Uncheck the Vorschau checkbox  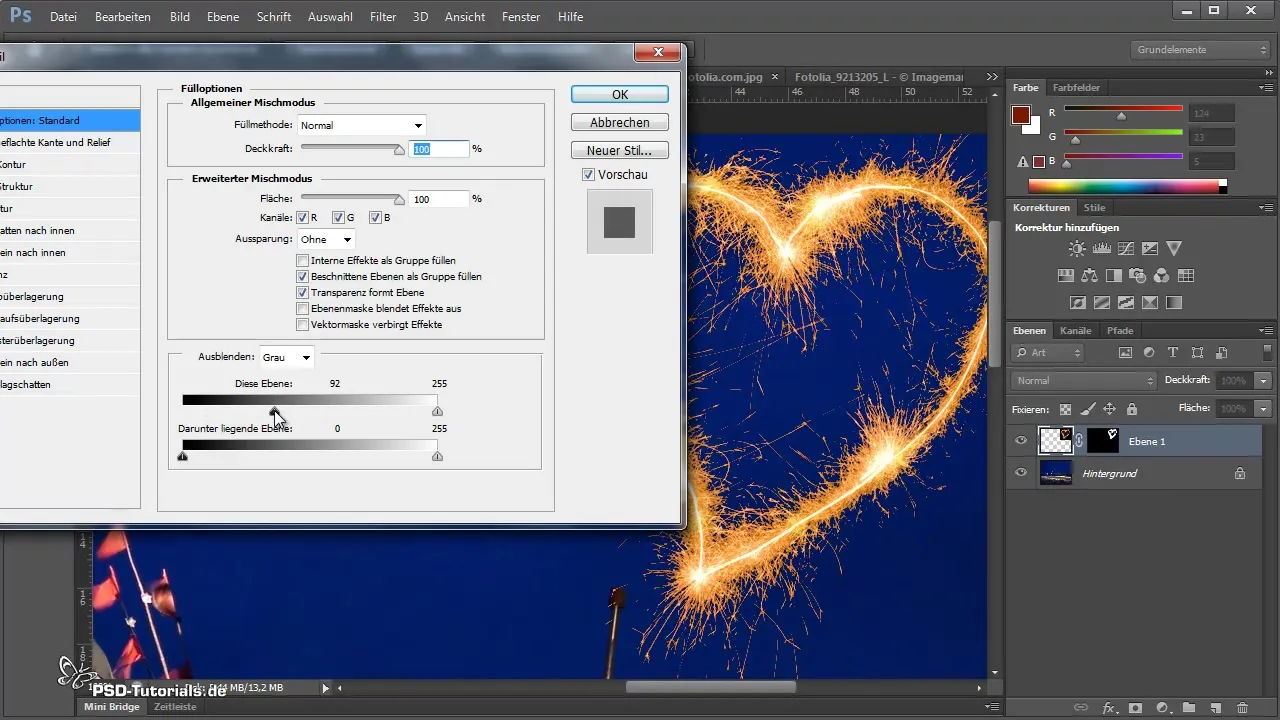588,175
